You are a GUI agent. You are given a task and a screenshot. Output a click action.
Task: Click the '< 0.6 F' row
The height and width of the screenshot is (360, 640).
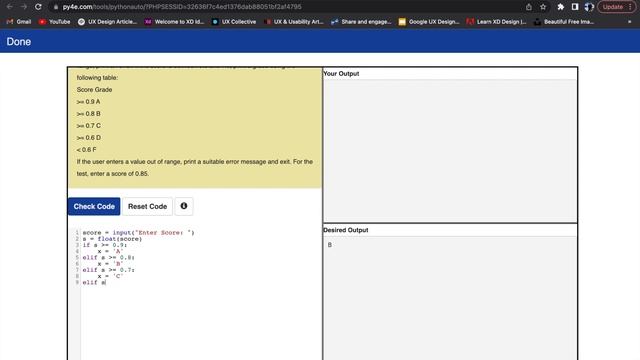click(87, 150)
